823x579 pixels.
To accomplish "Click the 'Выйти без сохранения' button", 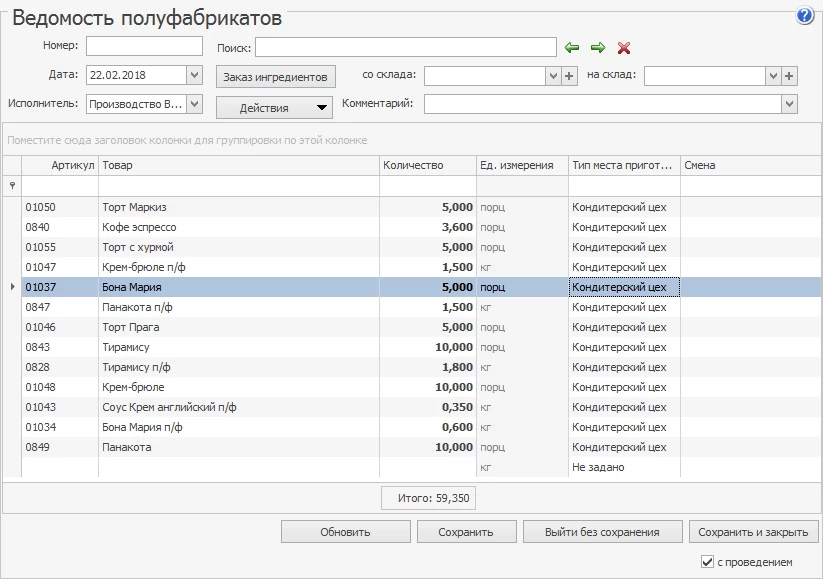I will coord(603,532).
